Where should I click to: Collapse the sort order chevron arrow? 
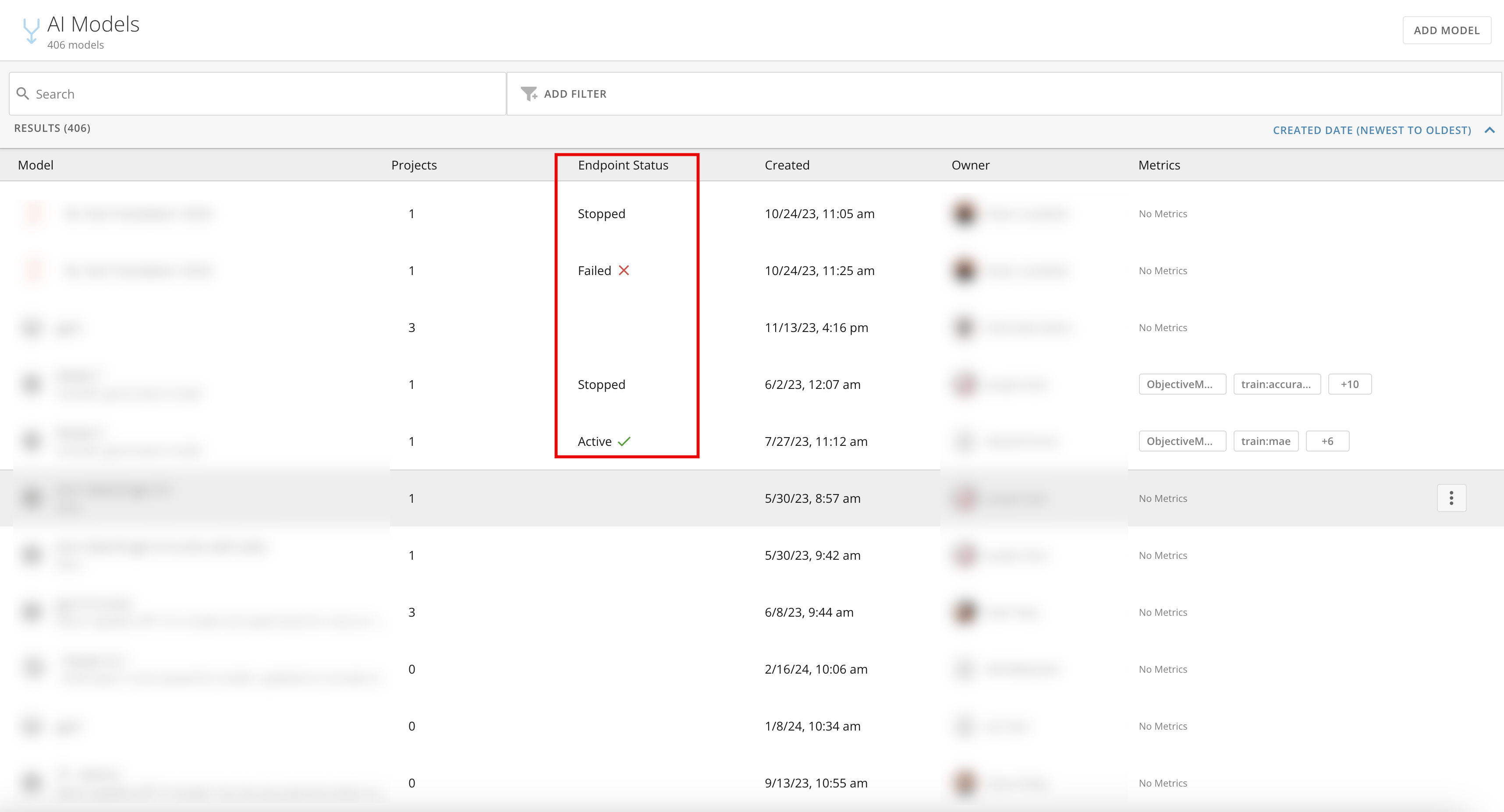point(1490,130)
